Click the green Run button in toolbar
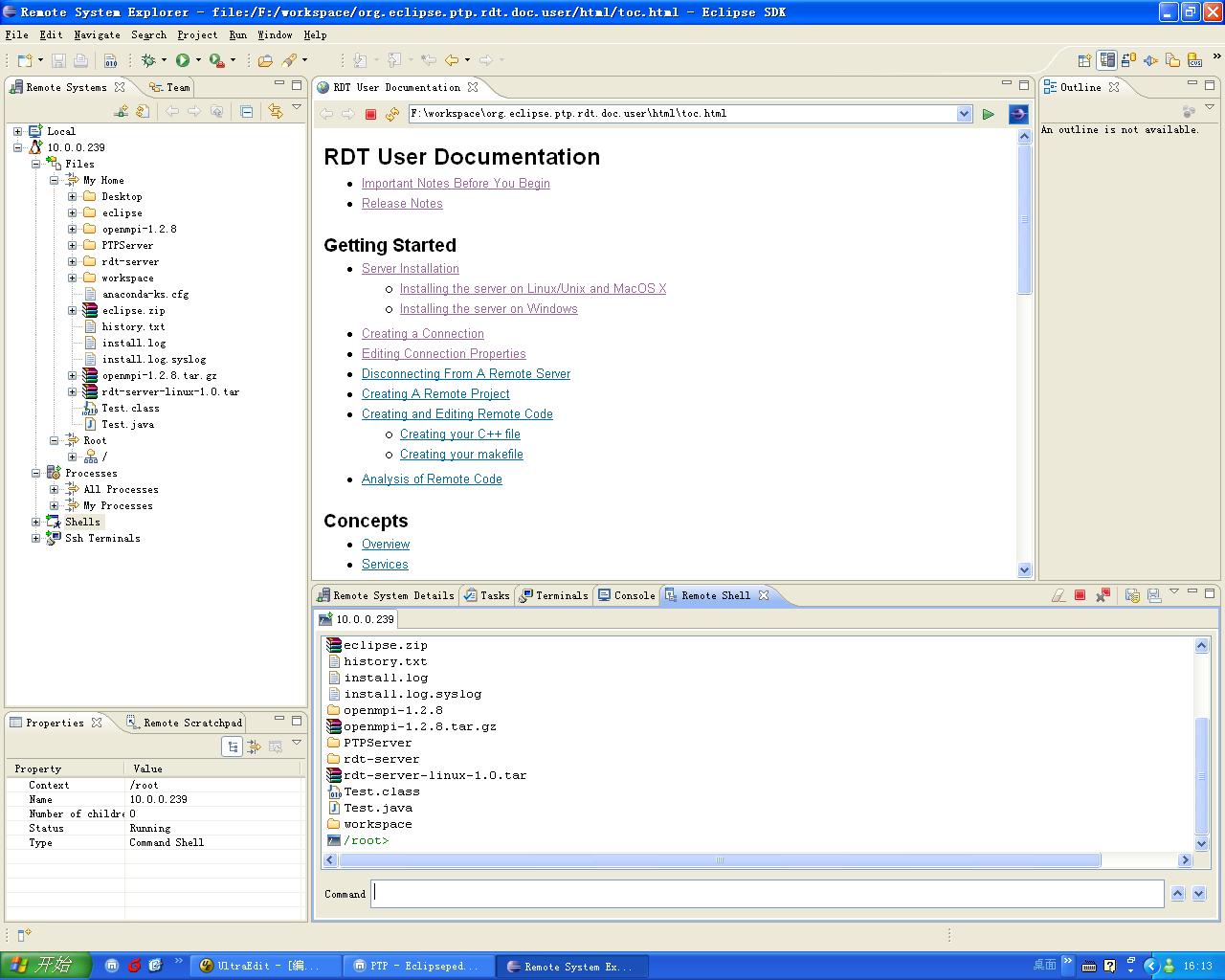This screenshot has height=980, width=1225. point(182,60)
